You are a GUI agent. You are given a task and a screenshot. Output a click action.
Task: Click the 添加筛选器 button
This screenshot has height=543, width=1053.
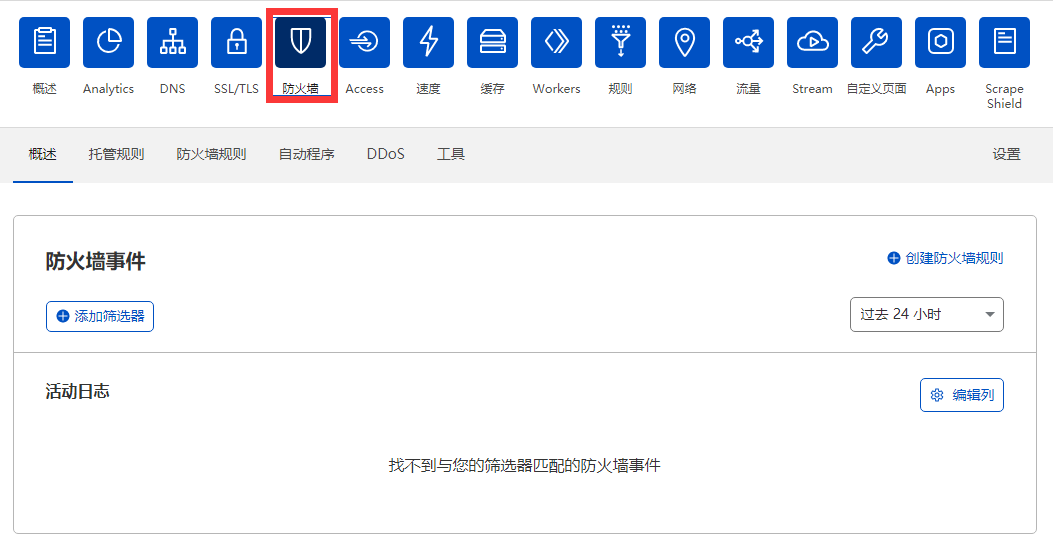point(100,316)
